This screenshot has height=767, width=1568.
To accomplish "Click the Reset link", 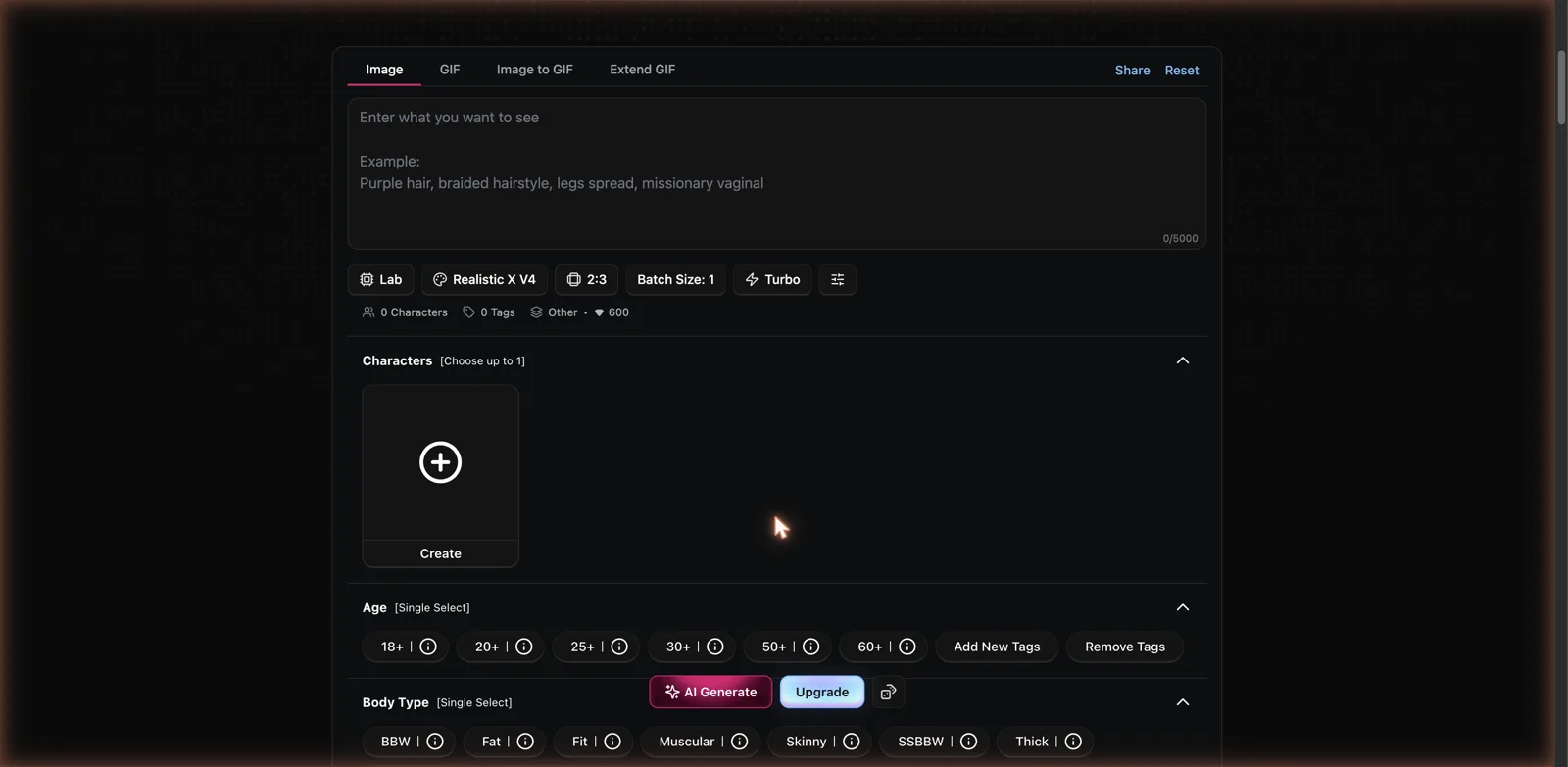I will pyautogui.click(x=1182, y=71).
